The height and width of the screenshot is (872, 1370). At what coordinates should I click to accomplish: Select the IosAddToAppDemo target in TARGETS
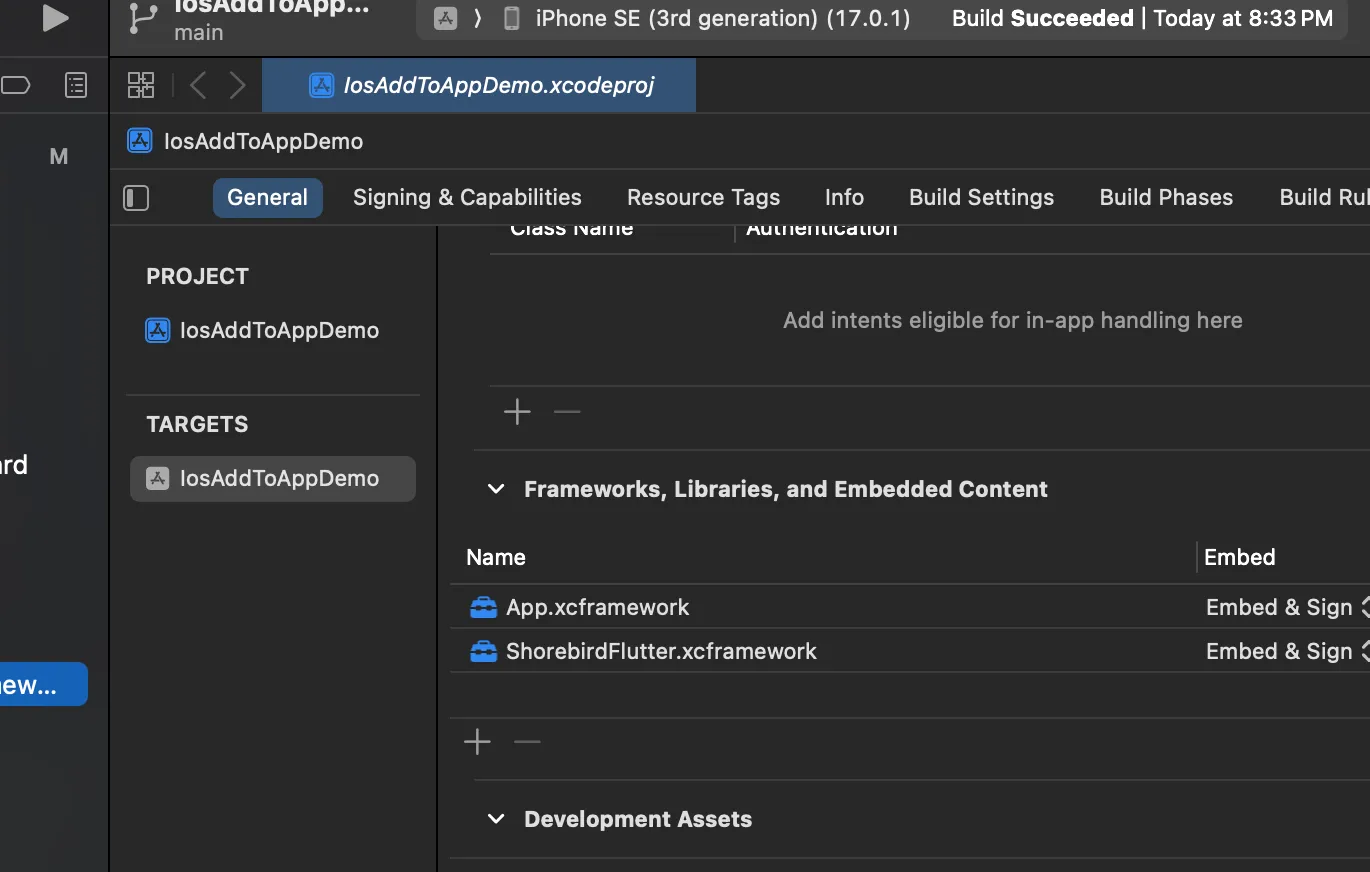pyautogui.click(x=272, y=478)
